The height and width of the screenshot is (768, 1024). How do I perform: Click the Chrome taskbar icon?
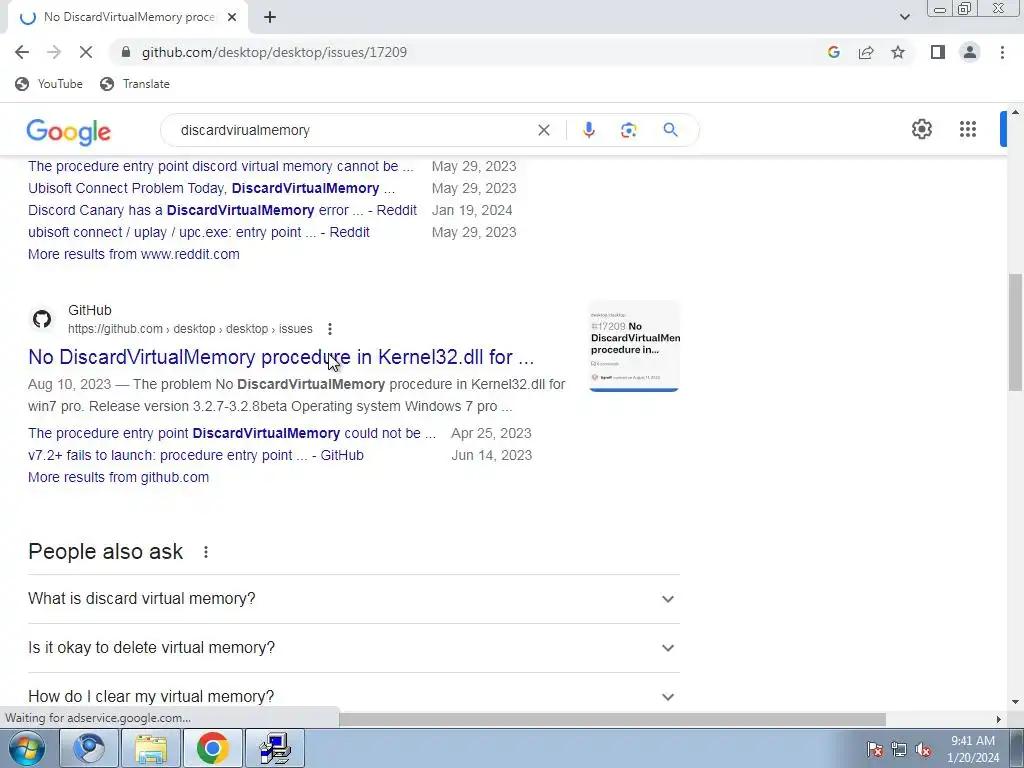coord(212,748)
